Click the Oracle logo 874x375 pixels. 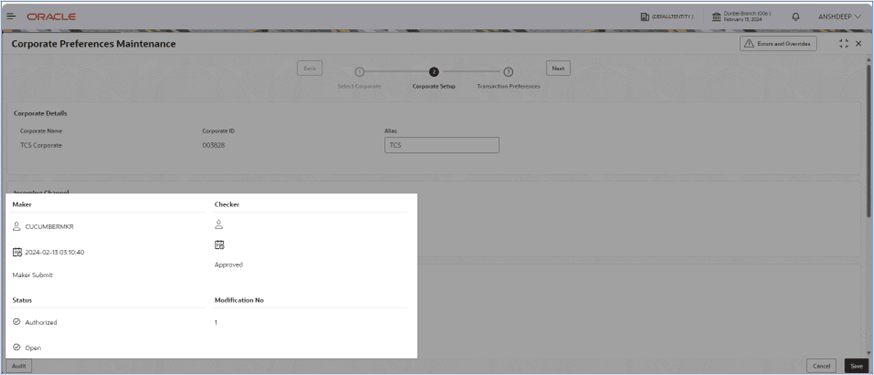[51, 17]
